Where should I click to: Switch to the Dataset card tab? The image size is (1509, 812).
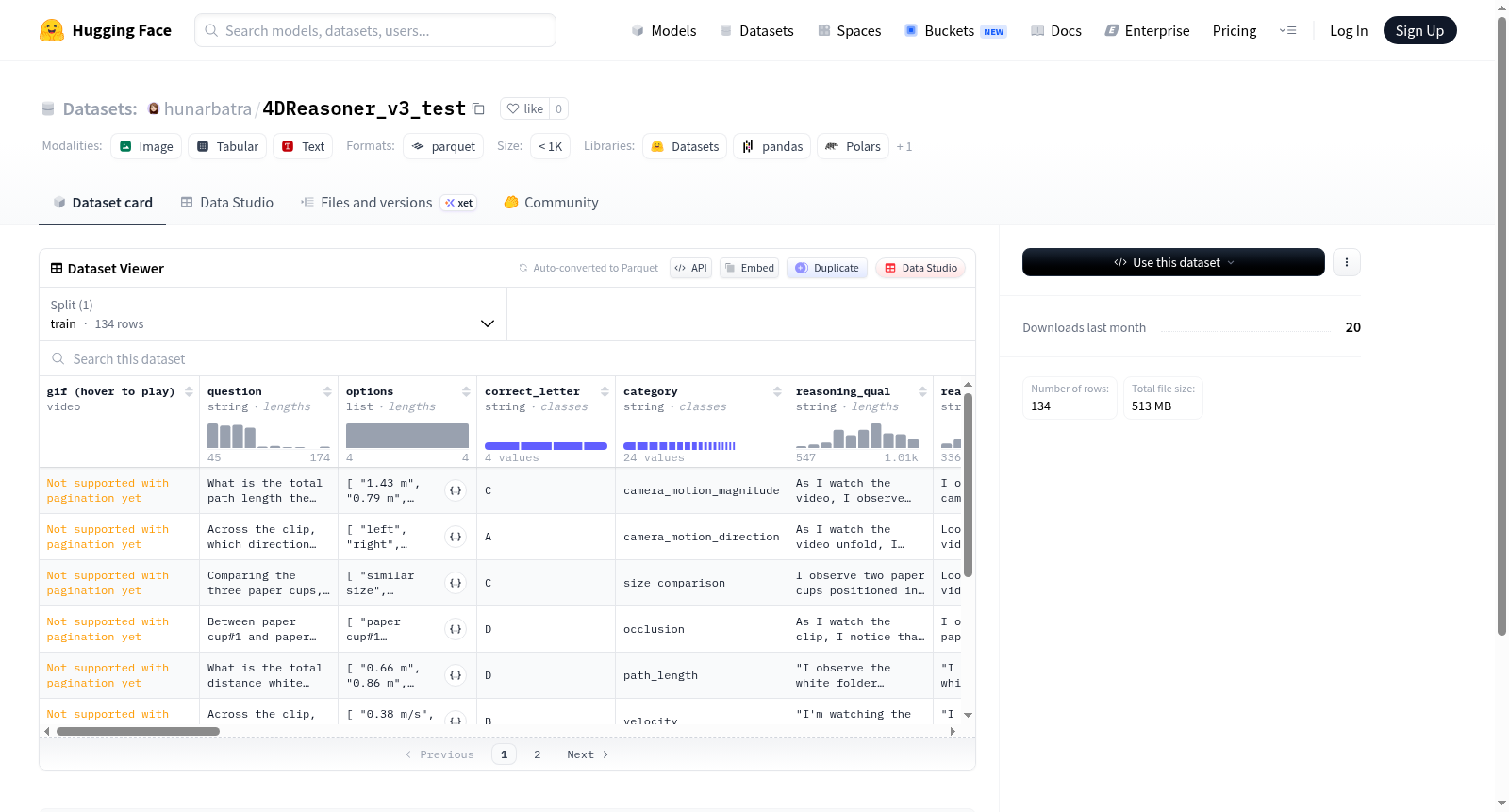[x=103, y=202]
